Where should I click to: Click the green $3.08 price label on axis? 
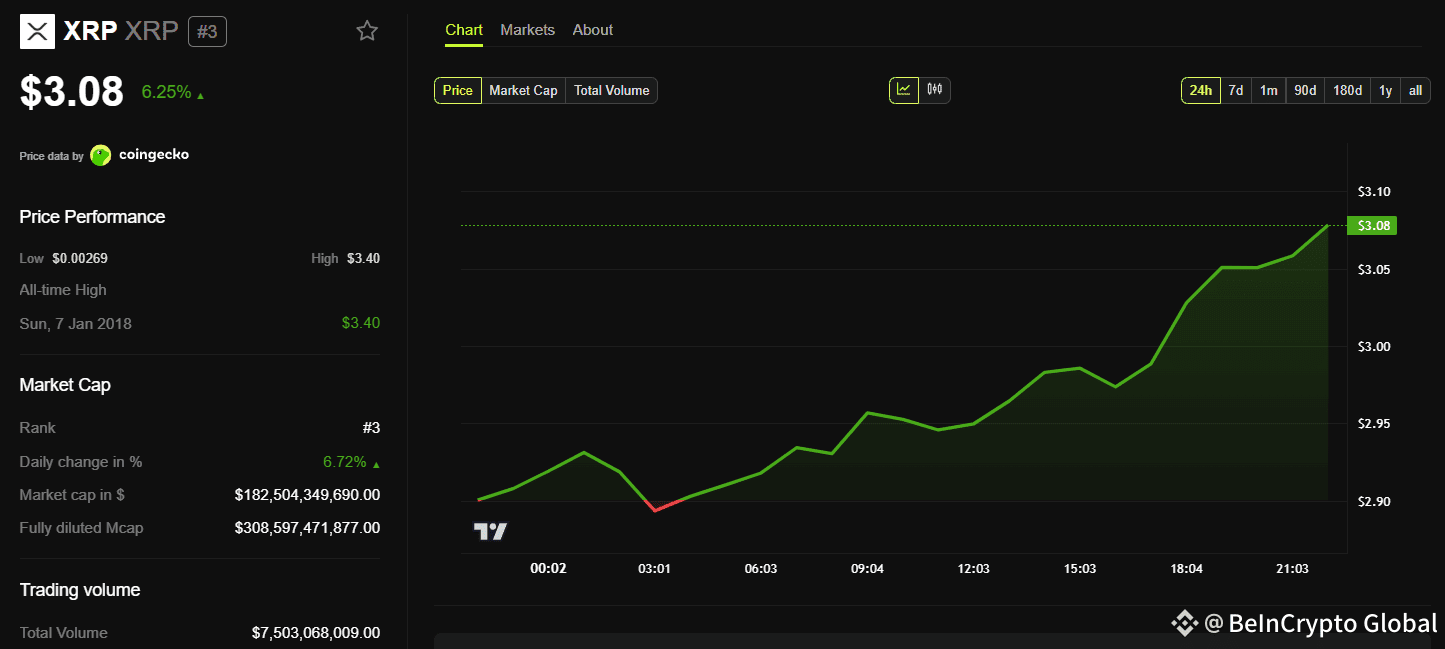click(1372, 226)
